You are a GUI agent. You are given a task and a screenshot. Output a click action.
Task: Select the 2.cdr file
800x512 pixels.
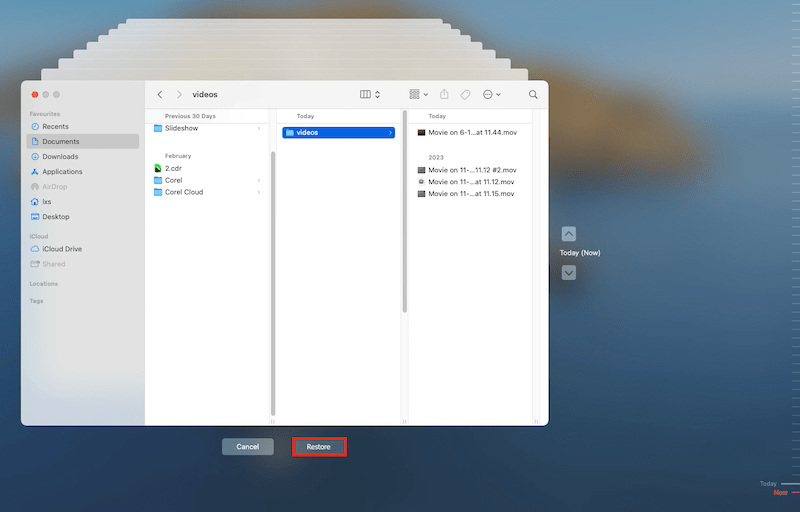click(x=172, y=168)
